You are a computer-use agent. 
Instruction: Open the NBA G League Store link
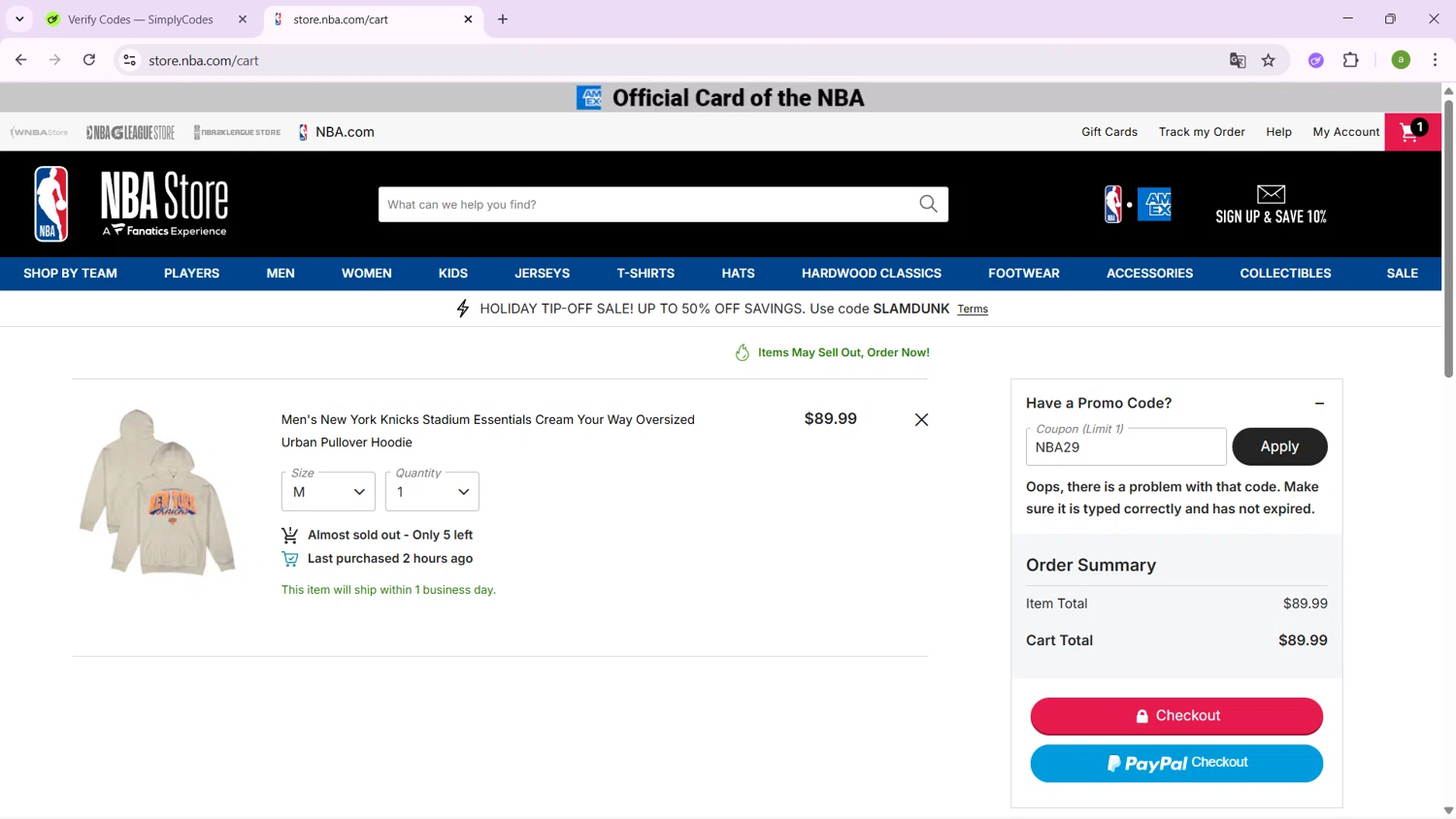(130, 132)
